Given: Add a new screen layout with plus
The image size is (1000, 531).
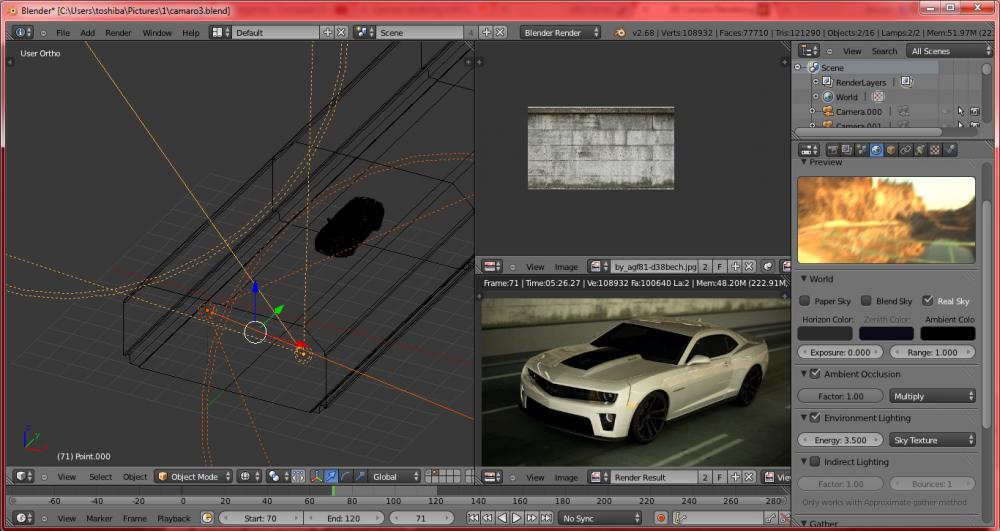Looking at the screenshot, I should coord(327,33).
